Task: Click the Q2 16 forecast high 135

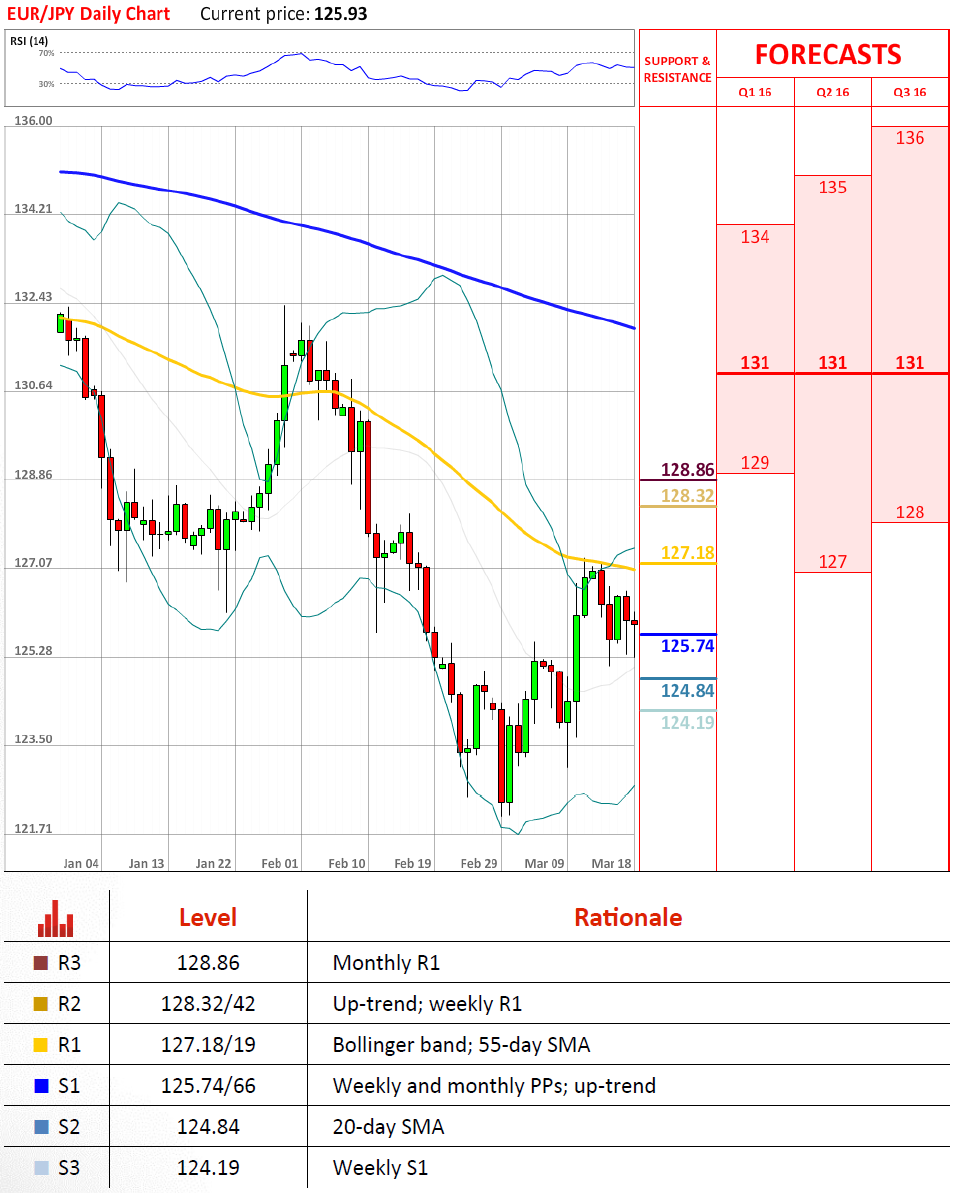Action: (x=832, y=187)
